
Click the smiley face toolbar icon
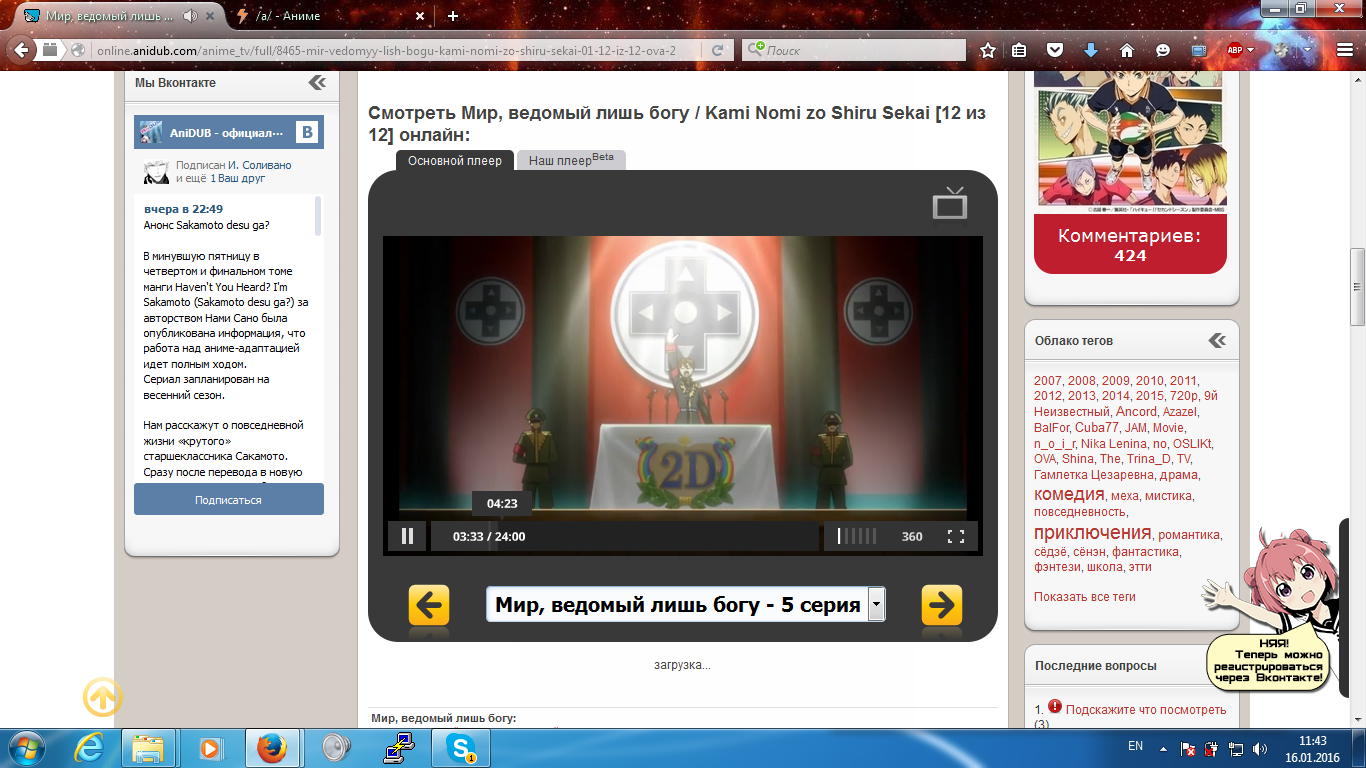pos(1163,50)
